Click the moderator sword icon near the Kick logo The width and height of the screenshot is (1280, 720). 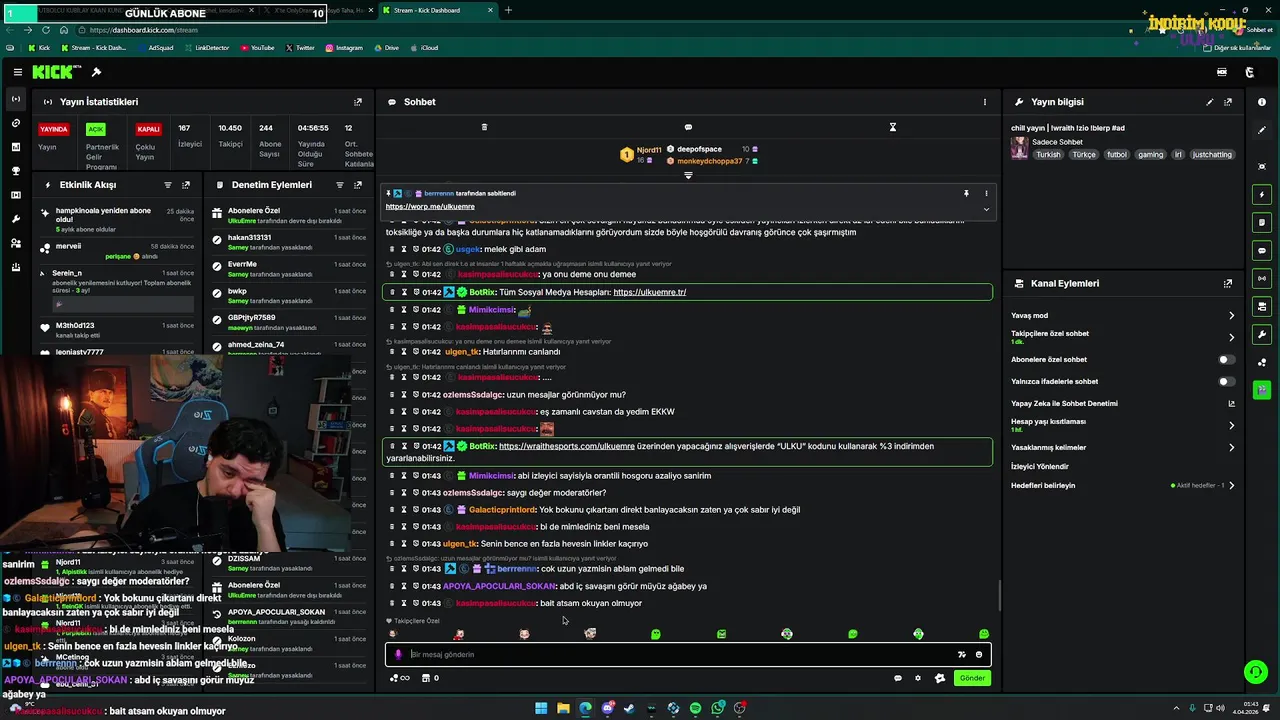pyautogui.click(x=96, y=72)
